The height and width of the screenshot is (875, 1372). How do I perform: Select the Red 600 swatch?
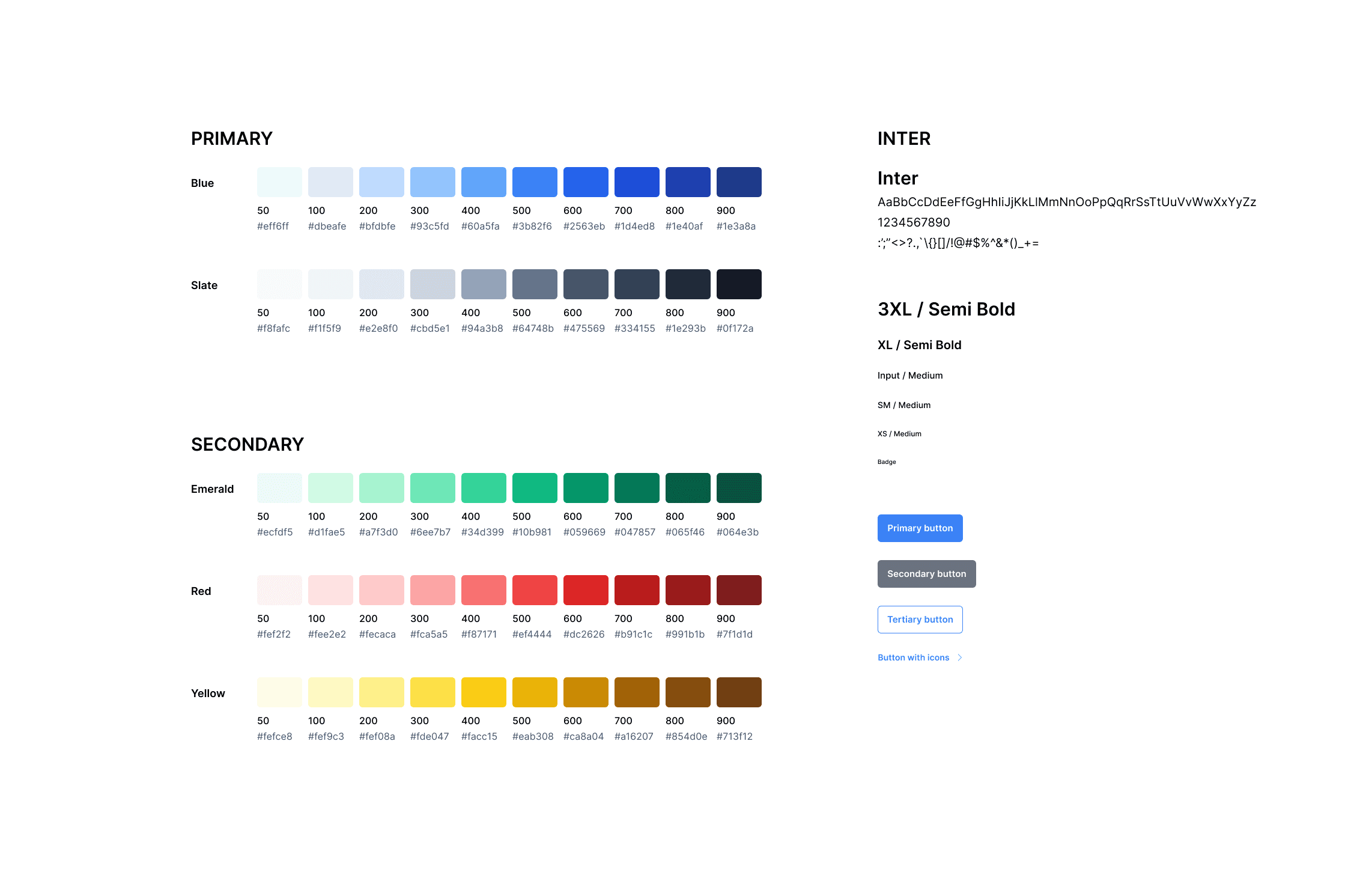tap(586, 590)
